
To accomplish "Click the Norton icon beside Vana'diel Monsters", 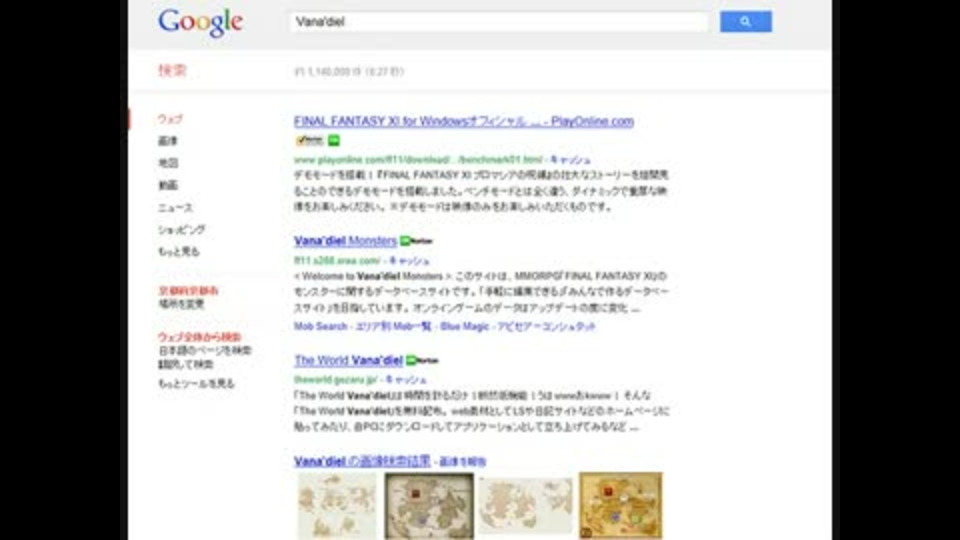I will (x=416, y=241).
